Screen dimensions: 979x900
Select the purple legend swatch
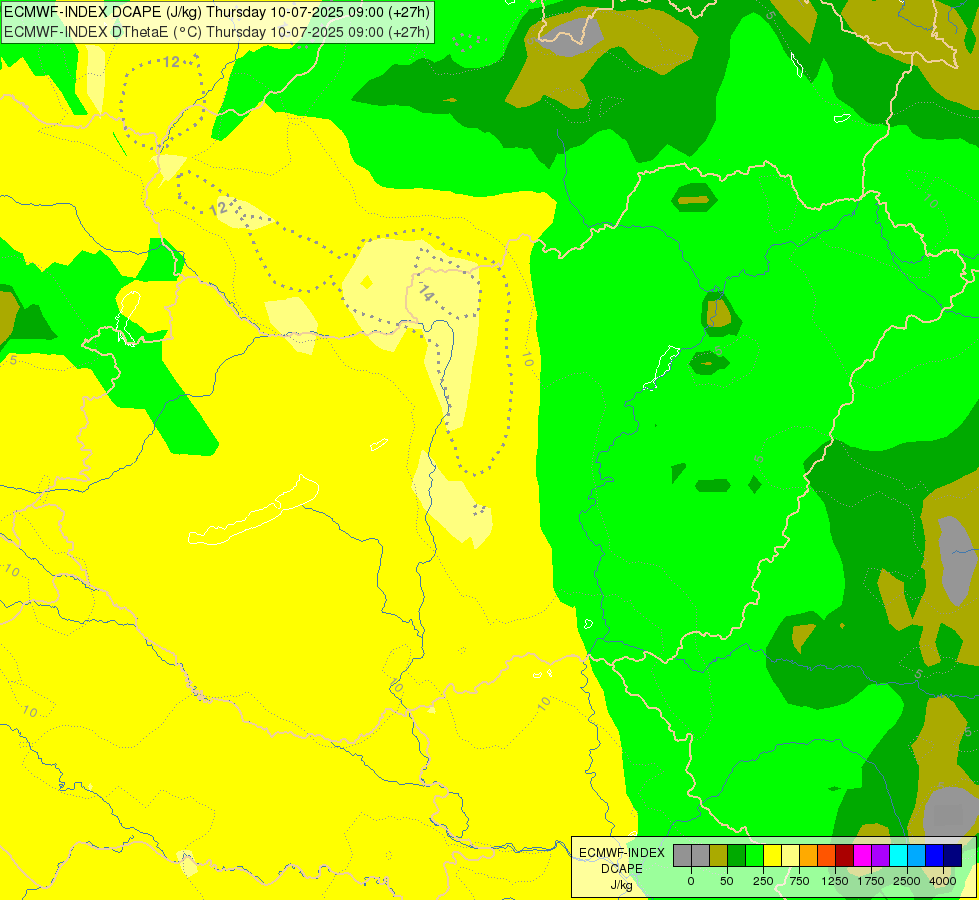click(x=880, y=855)
